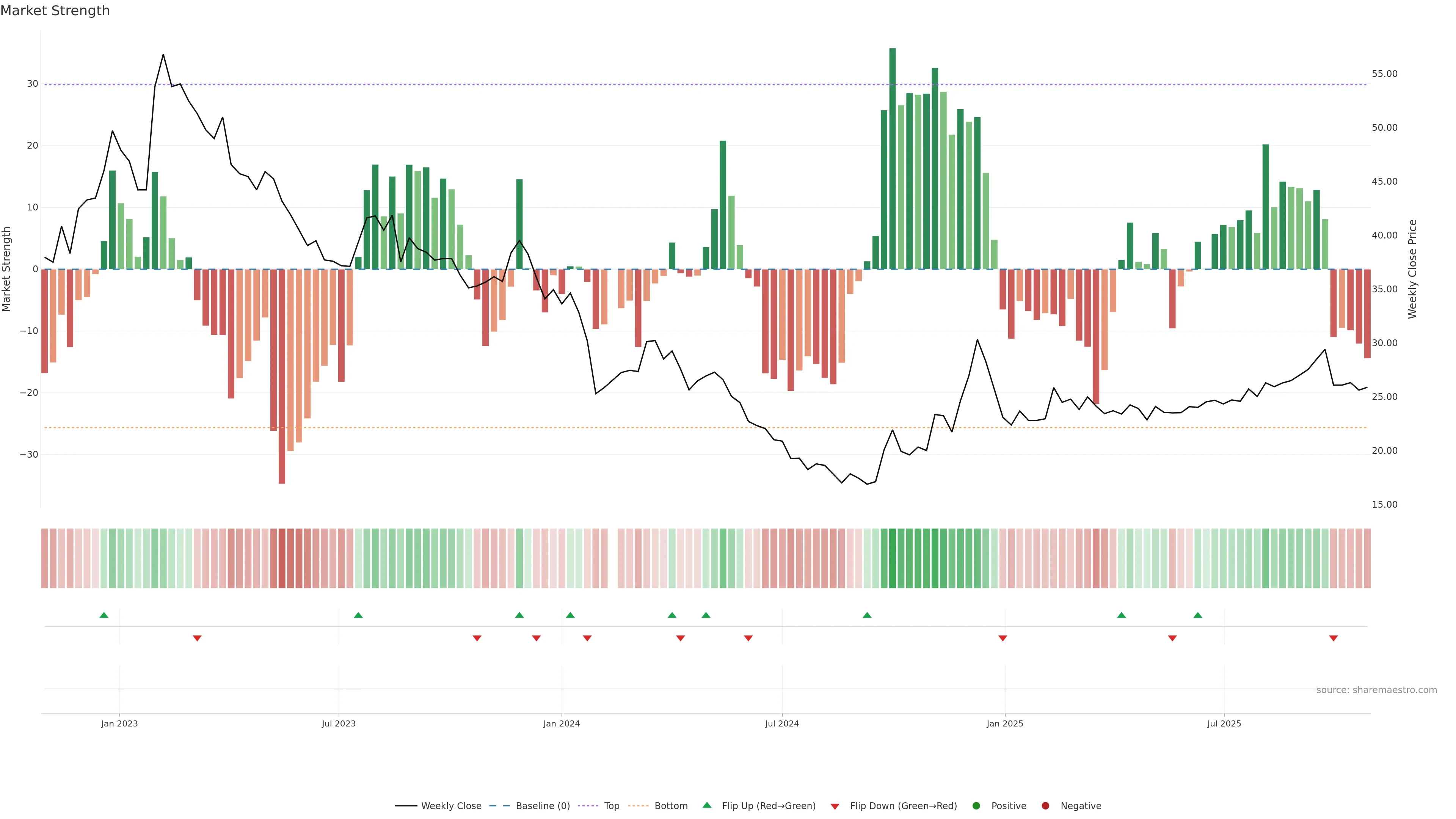Image resolution: width=1456 pixels, height=819 pixels.
Task: Click the latest red flip-down triangle marker
Action: [x=1334, y=638]
